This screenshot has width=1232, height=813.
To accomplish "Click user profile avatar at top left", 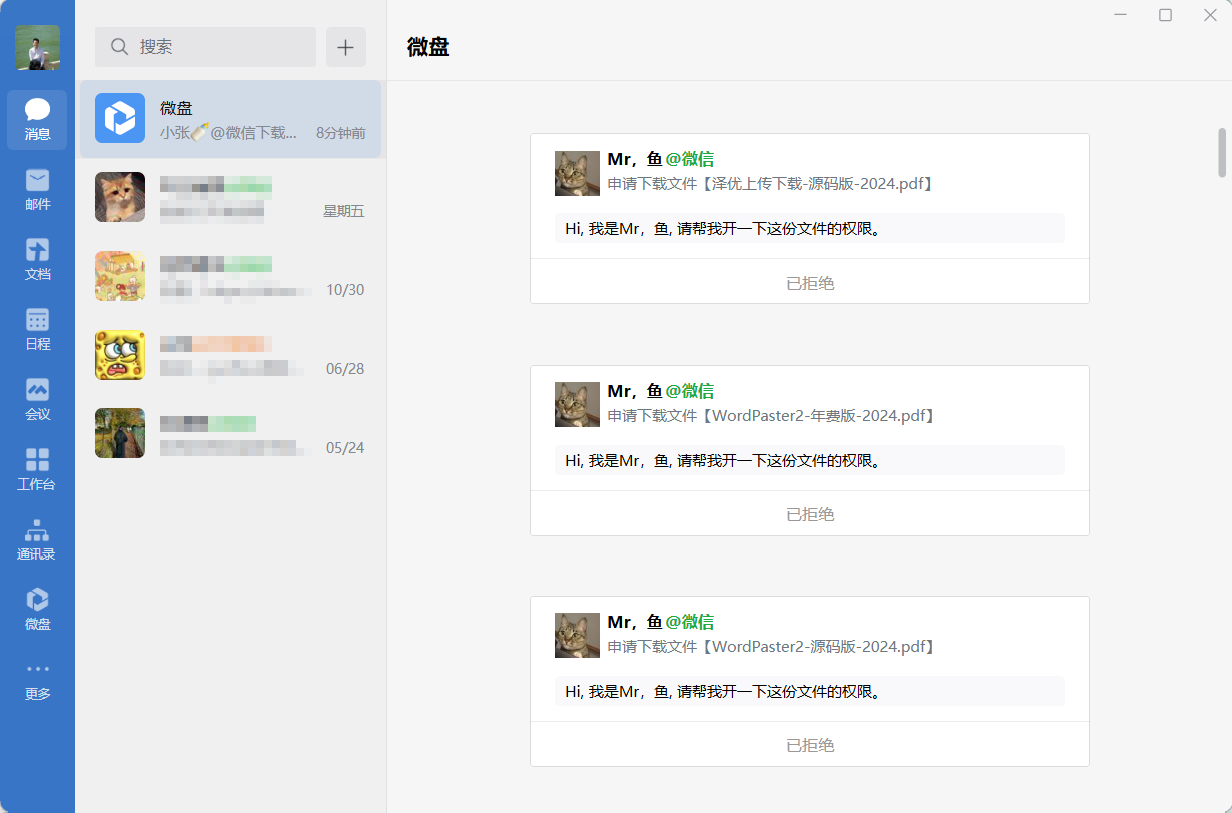I will [x=37, y=47].
